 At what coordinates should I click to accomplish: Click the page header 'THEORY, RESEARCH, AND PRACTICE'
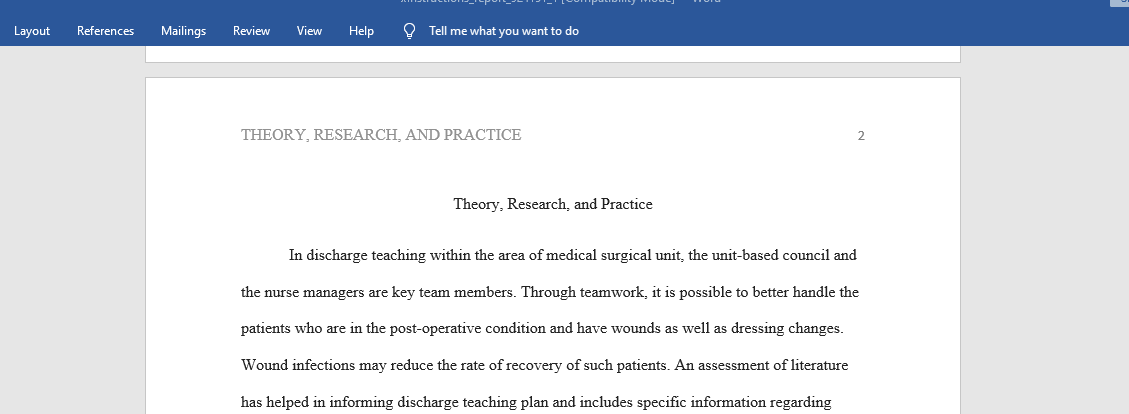(x=381, y=135)
